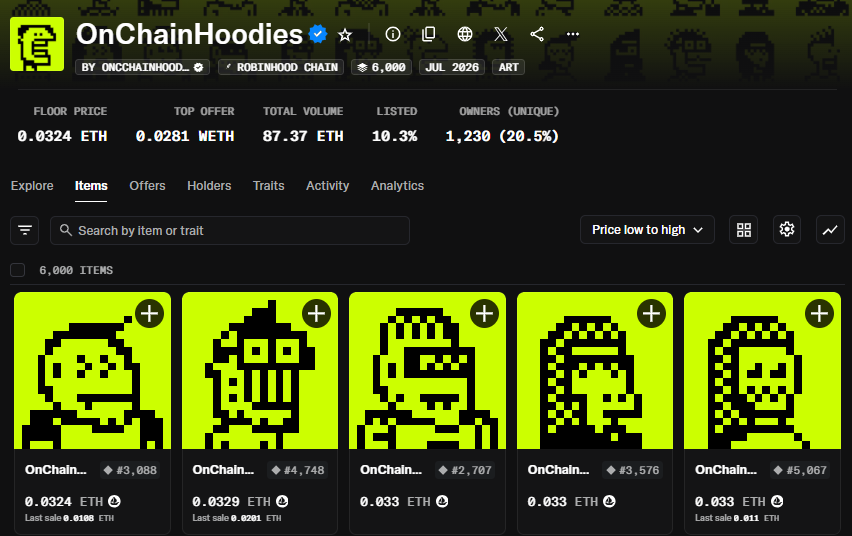Screen dimensions: 852x536
Task: Click the 0.0329 ETH price on item #4,748
Action: pyautogui.click(x=231, y=501)
